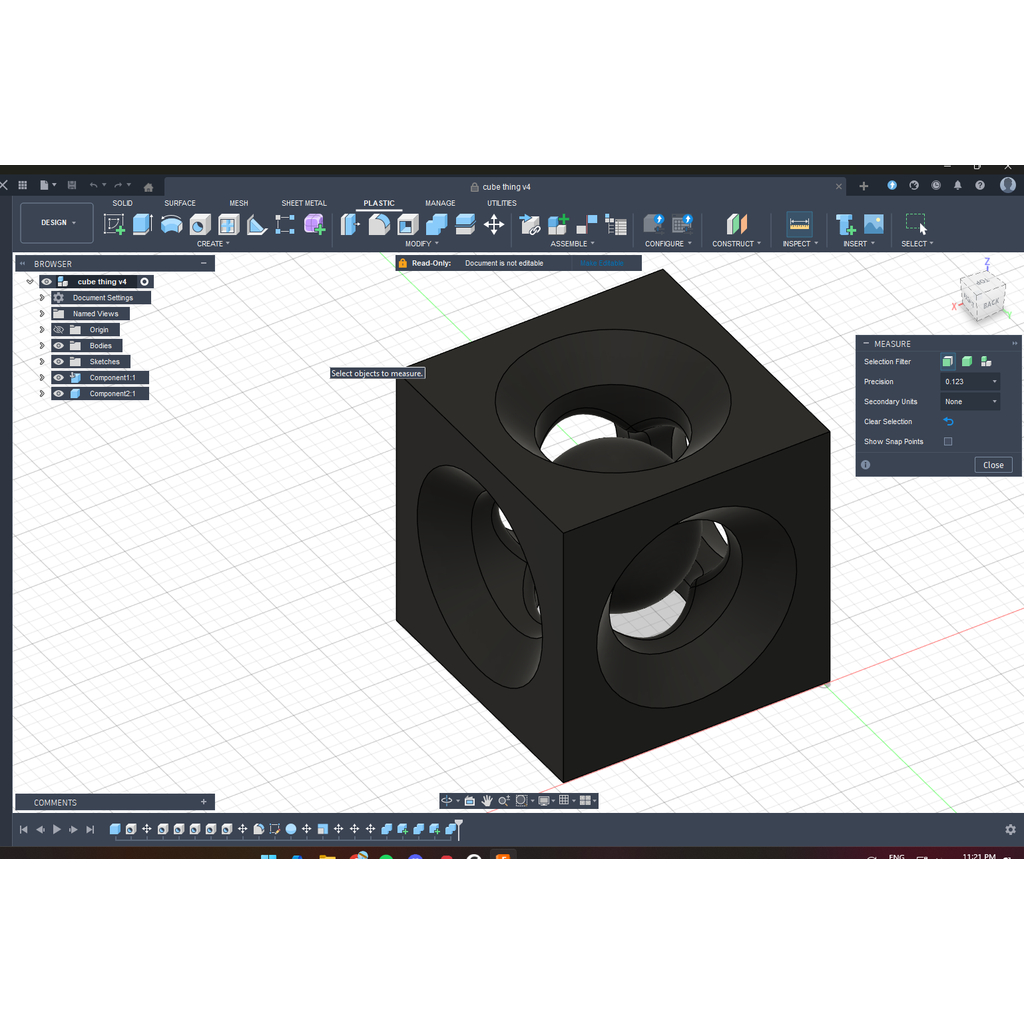Image resolution: width=1024 pixels, height=1024 pixels.
Task: Open the Precision dropdown
Action: click(970, 382)
